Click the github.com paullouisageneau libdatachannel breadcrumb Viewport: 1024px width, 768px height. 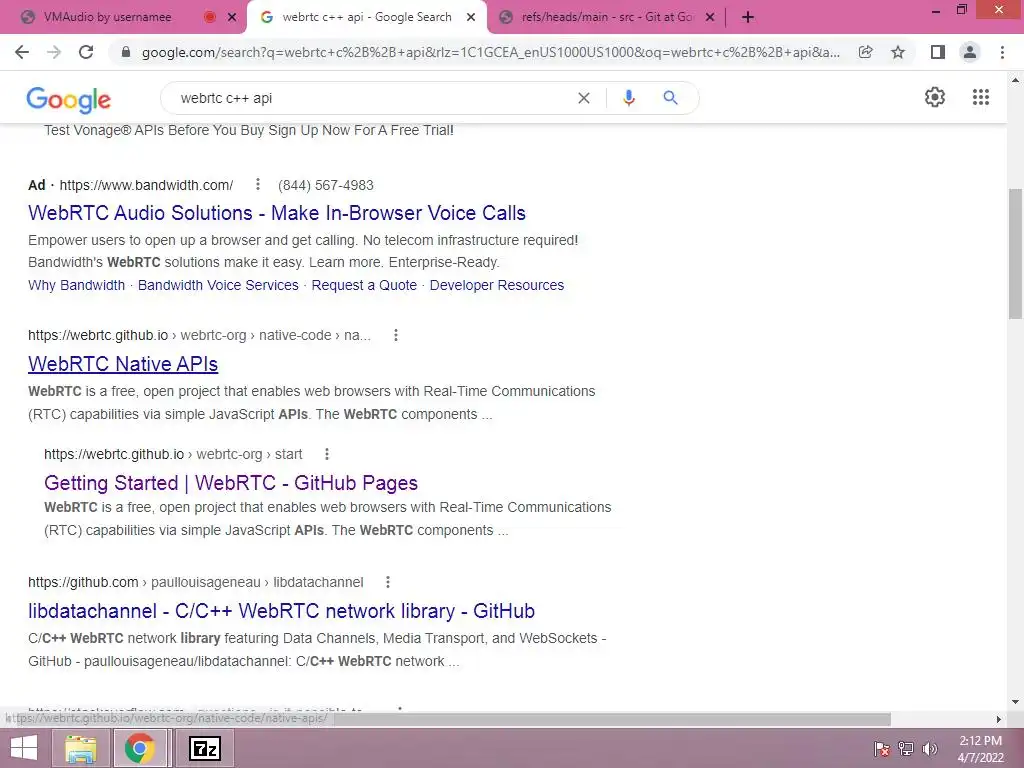196,583
